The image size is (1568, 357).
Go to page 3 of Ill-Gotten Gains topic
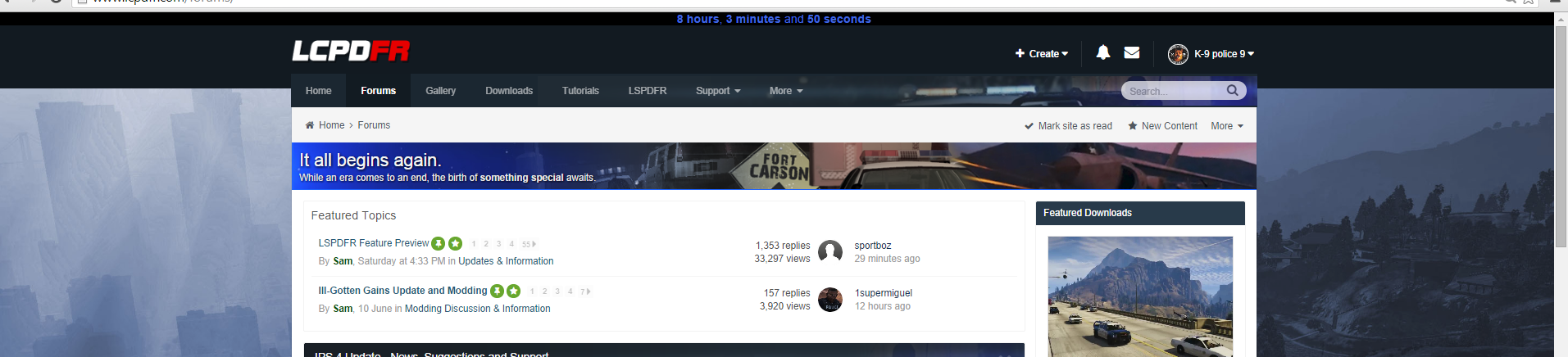[557, 291]
